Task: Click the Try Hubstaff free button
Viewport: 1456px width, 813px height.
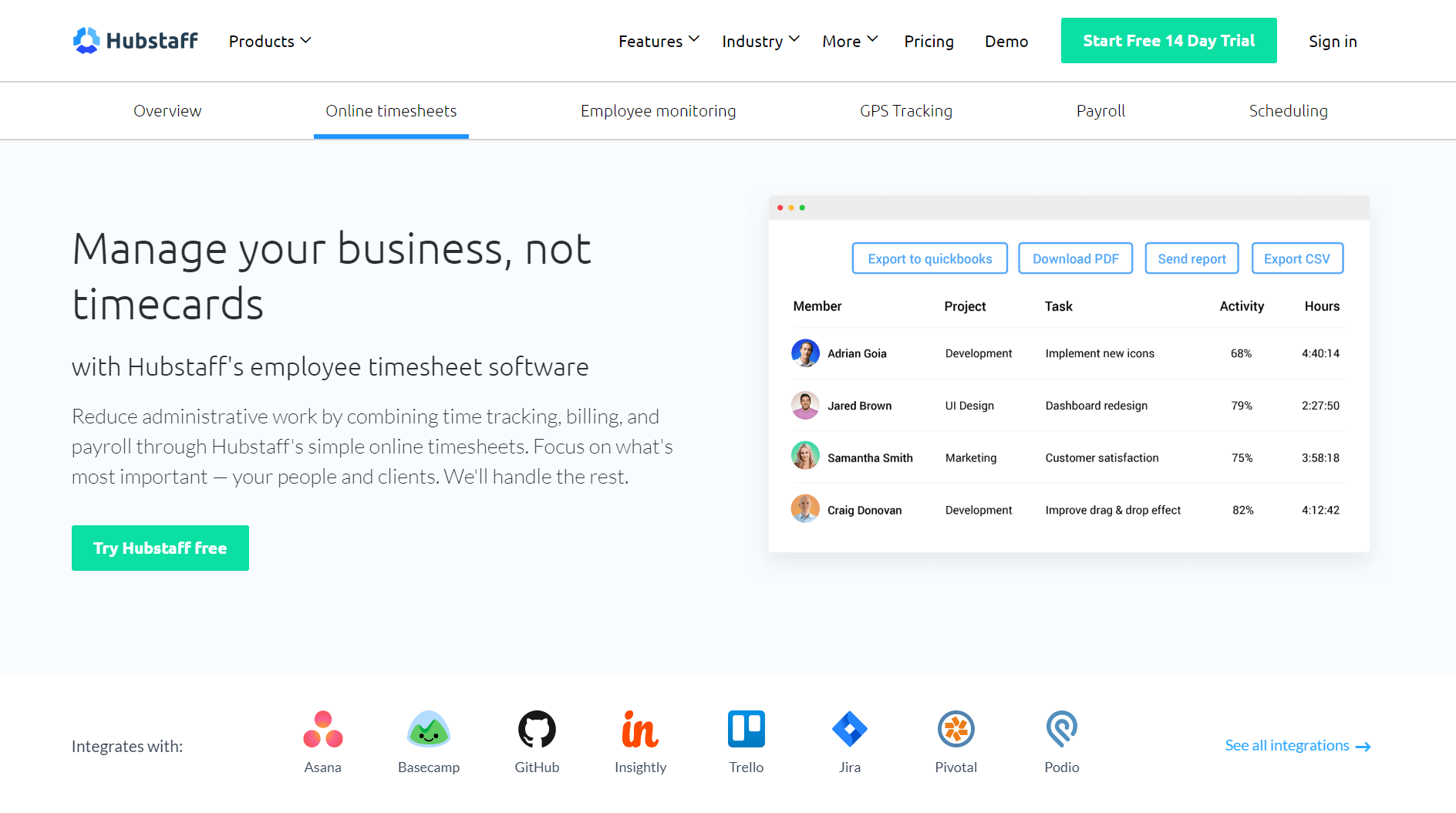Action: pyautogui.click(x=160, y=548)
